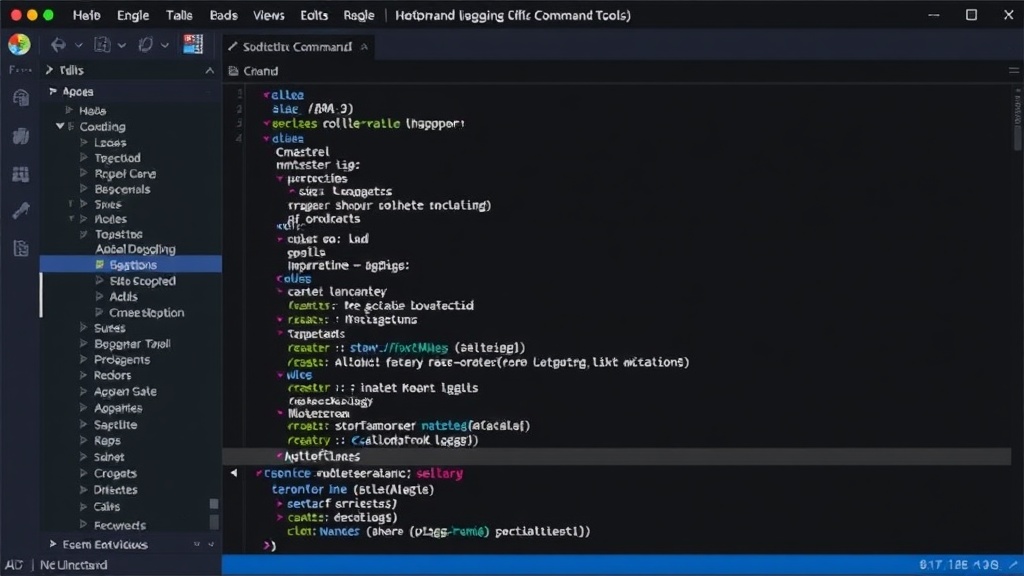The height and width of the screenshot is (576, 1024).
Task: Select the Crogats tree item
Action: pyautogui.click(x=116, y=473)
